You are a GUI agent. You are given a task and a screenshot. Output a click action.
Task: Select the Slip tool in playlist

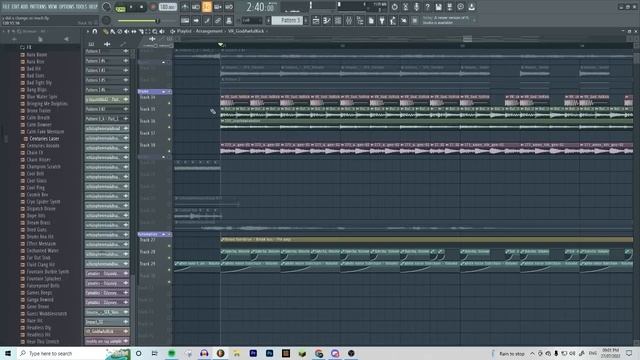coord(133,31)
